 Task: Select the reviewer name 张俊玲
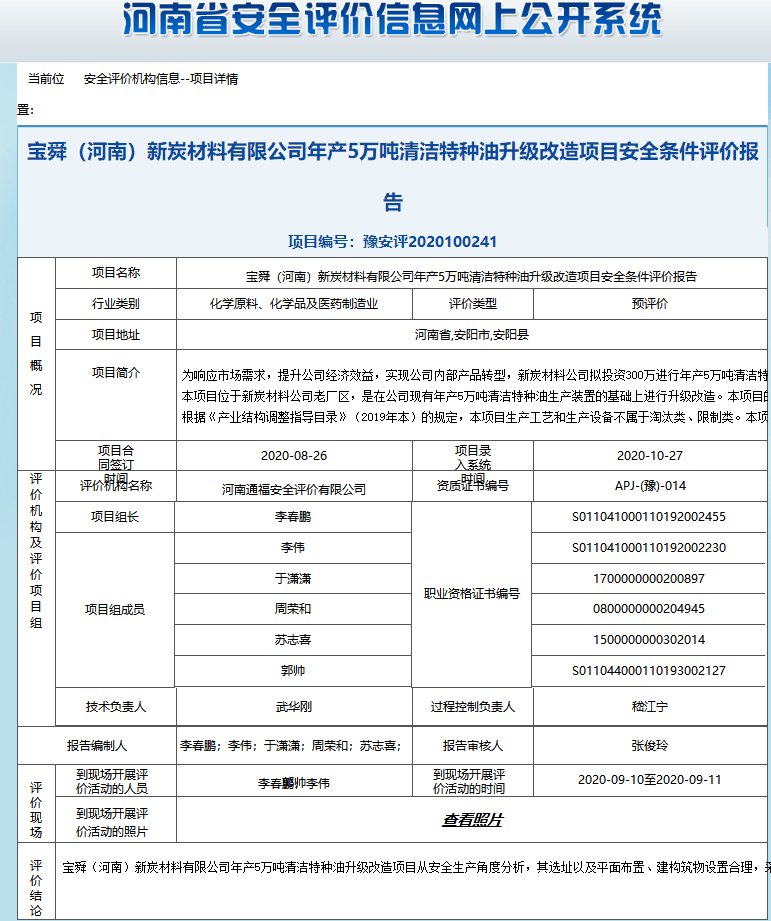pos(650,745)
